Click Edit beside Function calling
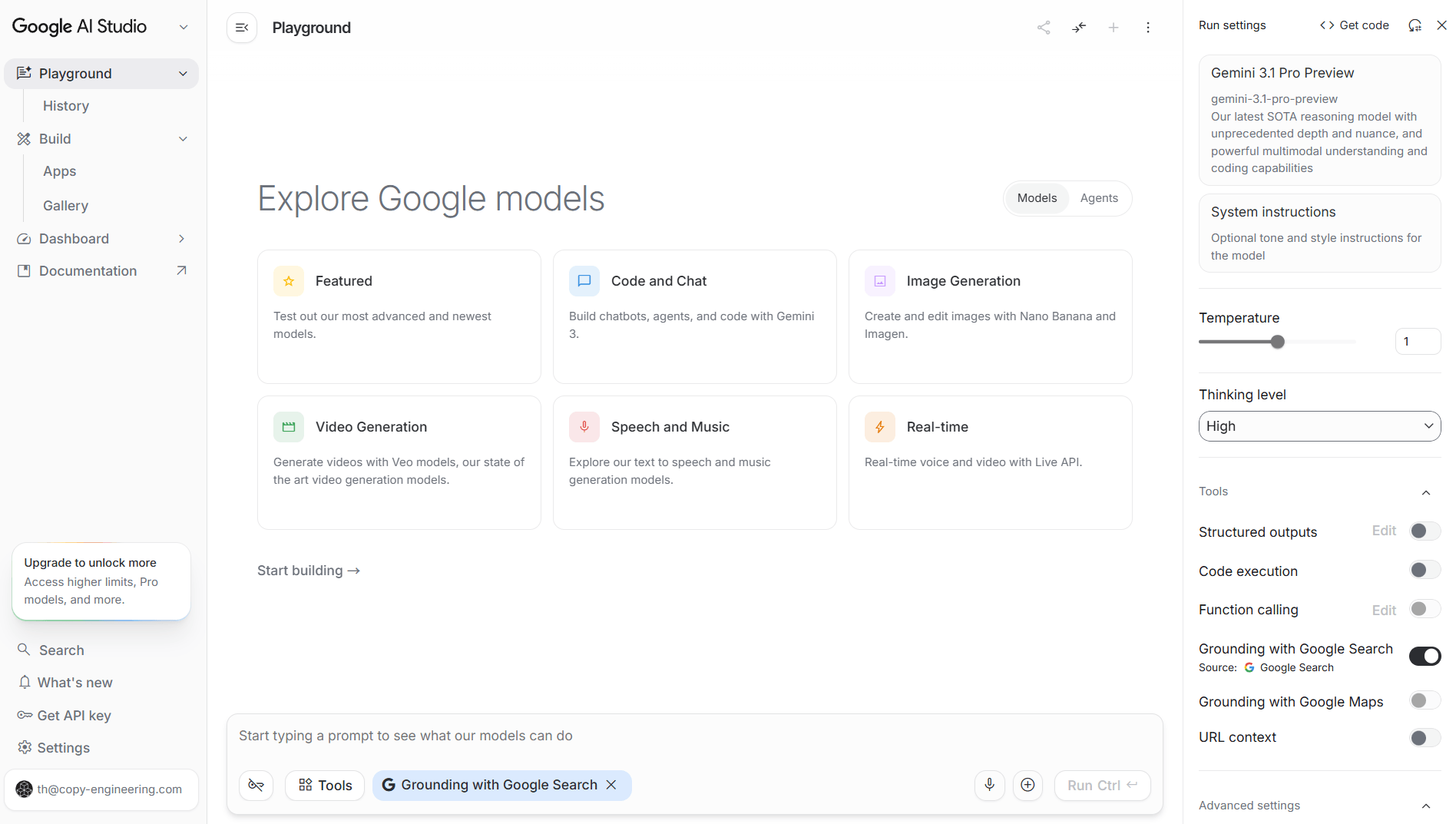Screen dimensions: 1456x824 (1384, 610)
